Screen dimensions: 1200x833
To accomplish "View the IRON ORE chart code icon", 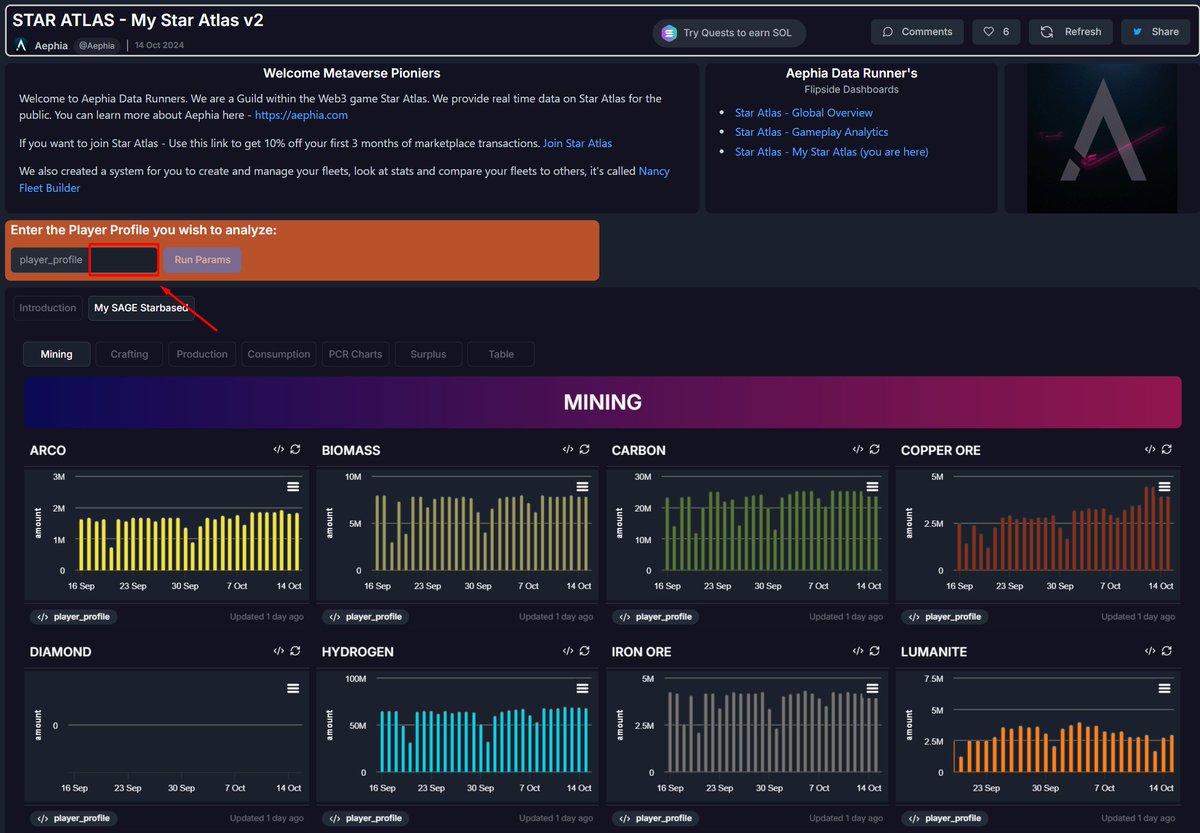I will coord(858,651).
